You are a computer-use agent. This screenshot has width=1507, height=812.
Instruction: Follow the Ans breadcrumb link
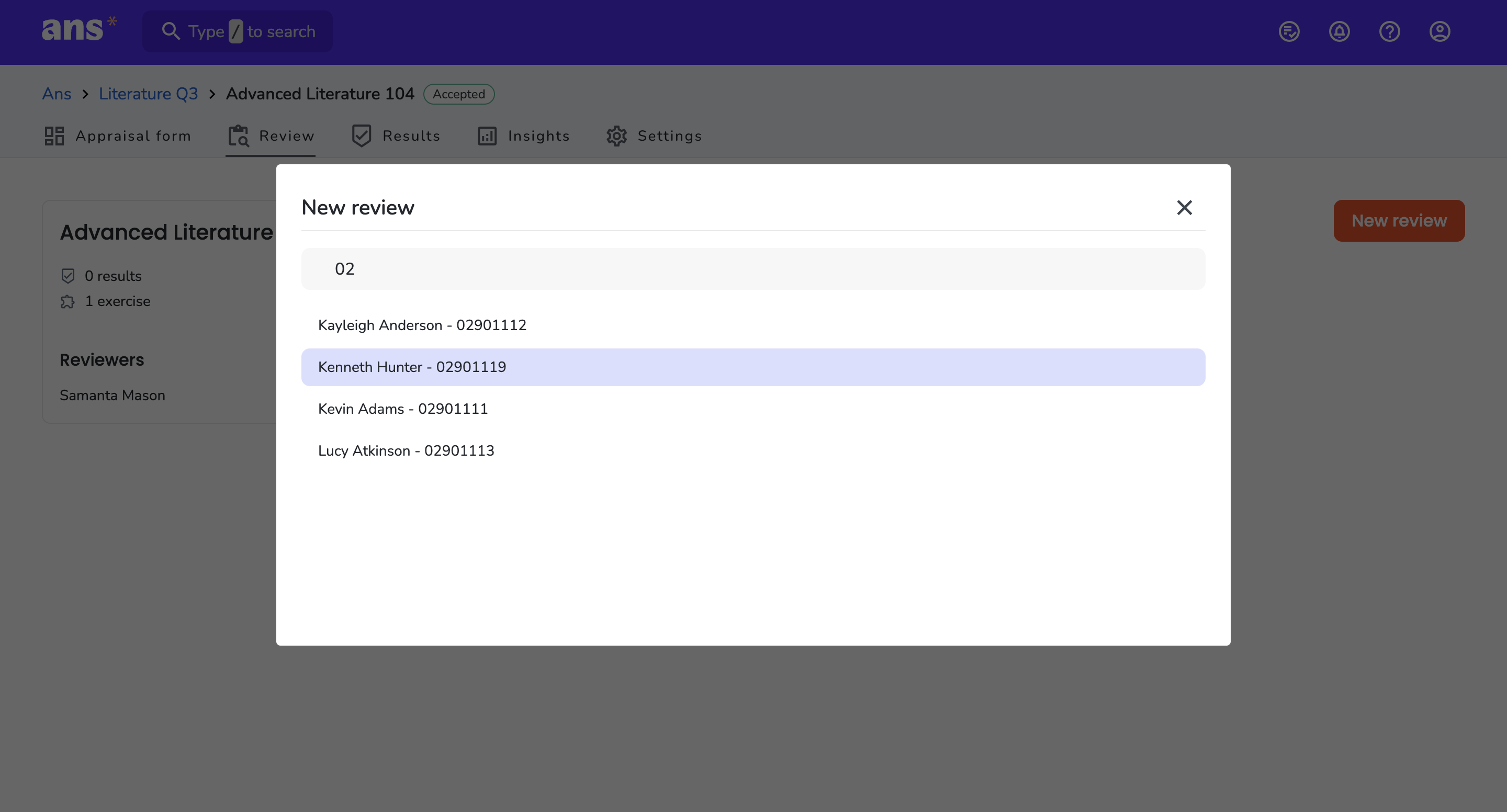pyautogui.click(x=57, y=94)
